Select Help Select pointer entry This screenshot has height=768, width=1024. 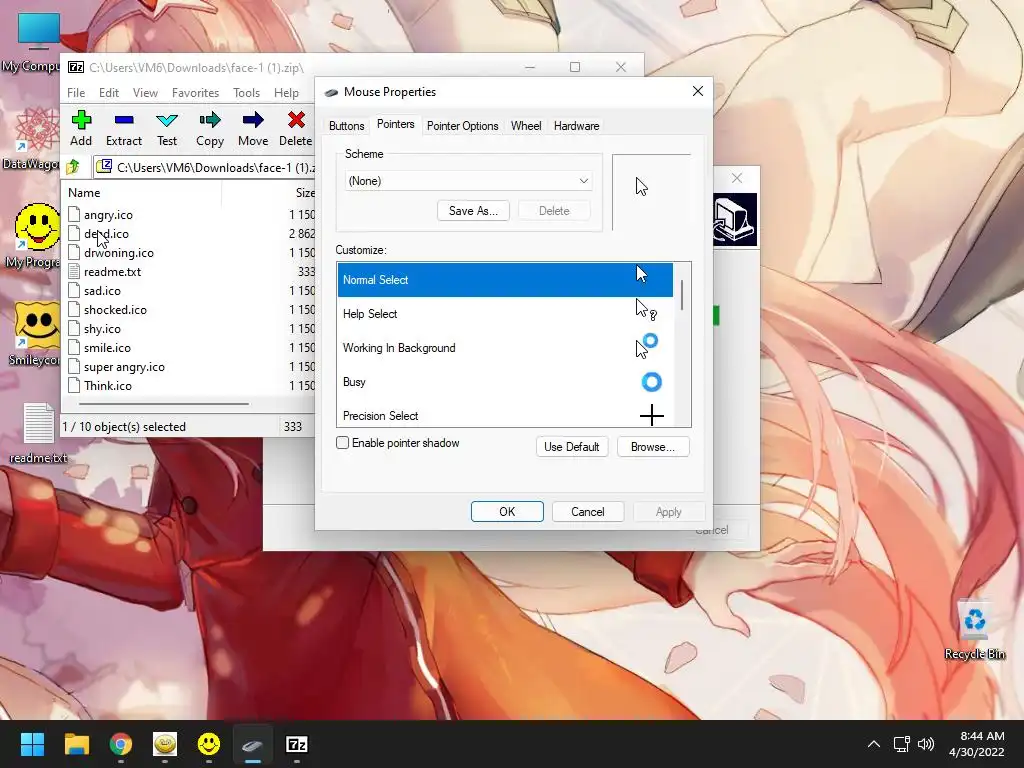point(505,313)
